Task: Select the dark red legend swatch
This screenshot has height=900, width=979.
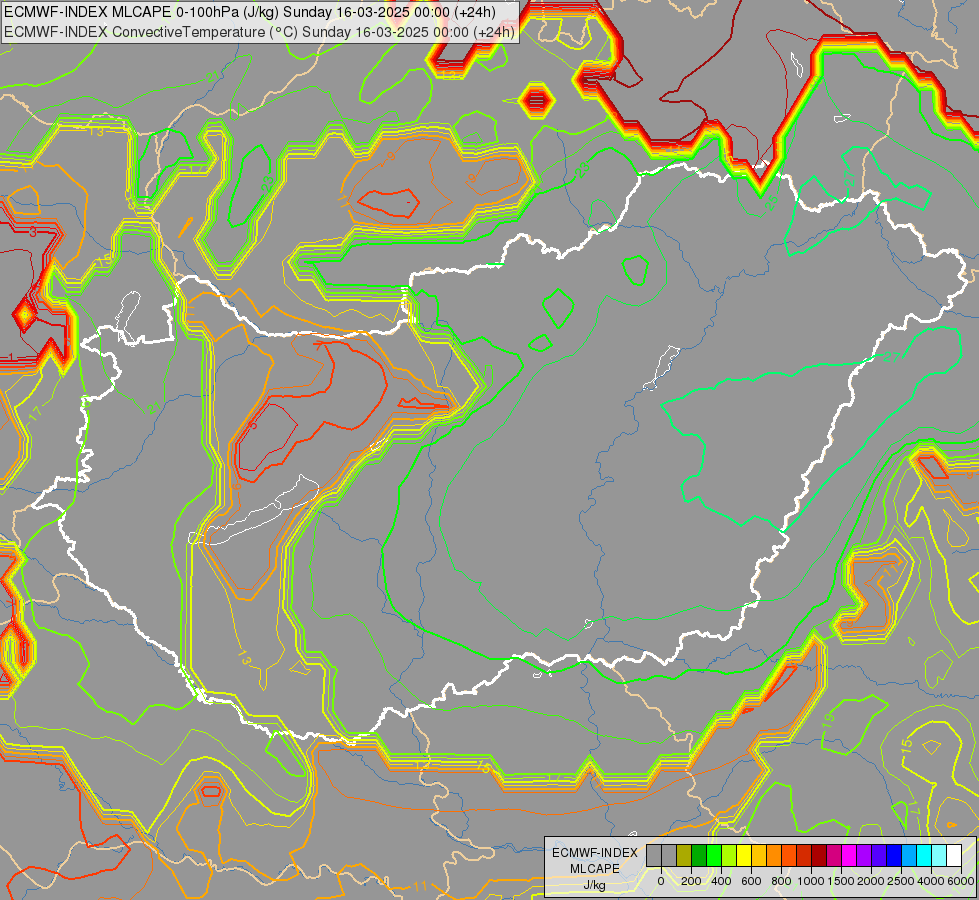Action: point(819,855)
